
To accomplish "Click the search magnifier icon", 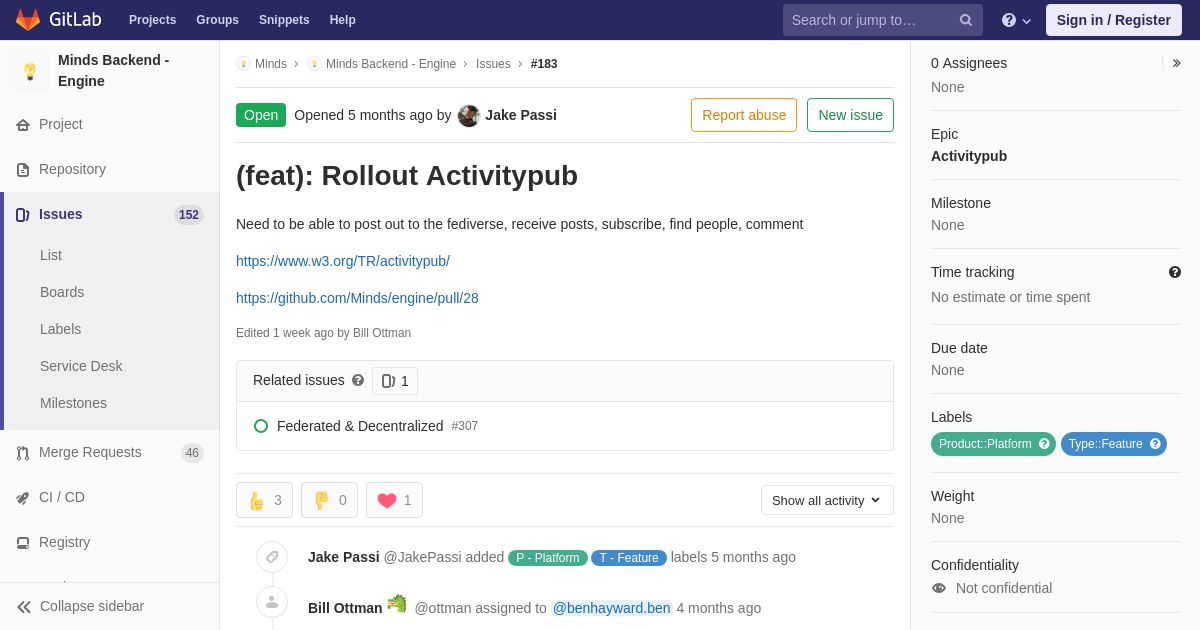I will pos(966,20).
